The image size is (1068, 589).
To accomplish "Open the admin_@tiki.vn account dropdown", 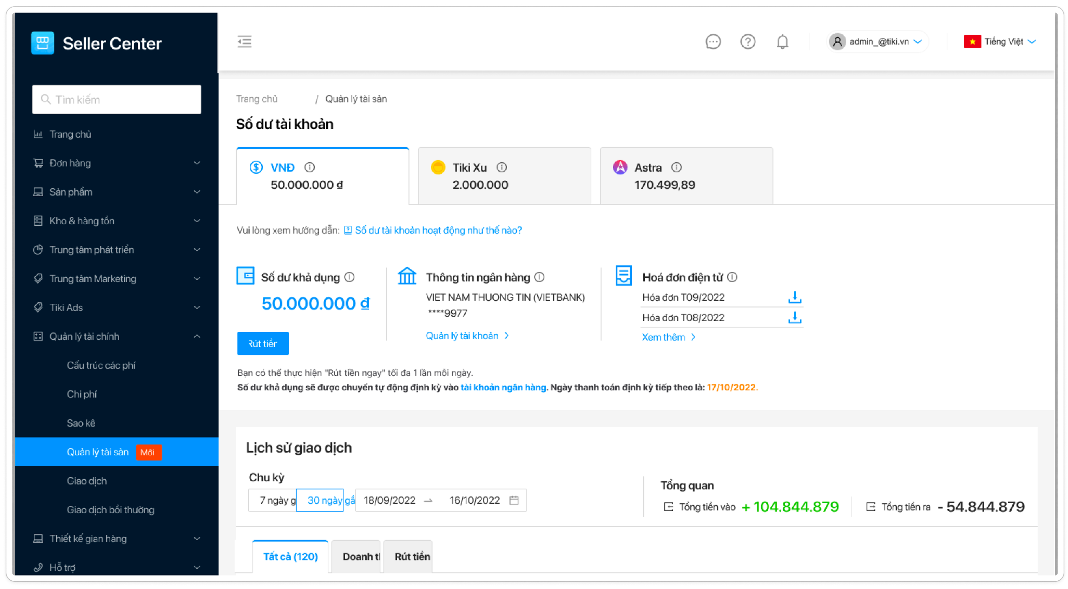I will tap(877, 42).
